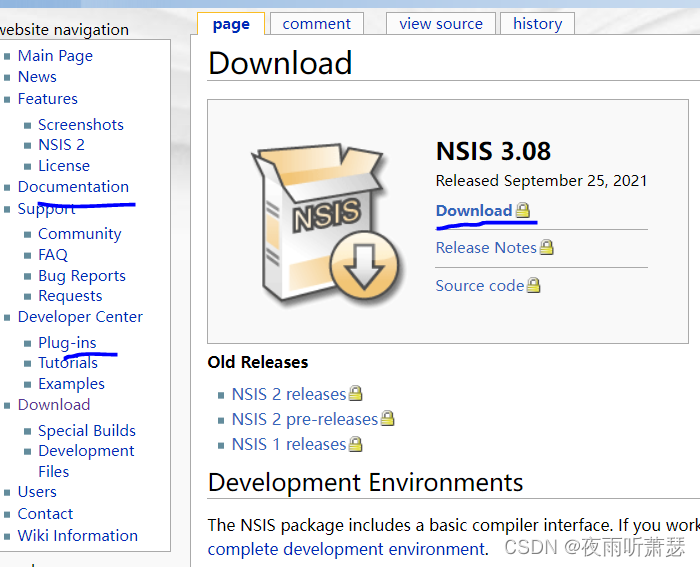Viewport: 700px width, 567px height.
Task: Click the Old Releases heading
Action: [x=258, y=362]
